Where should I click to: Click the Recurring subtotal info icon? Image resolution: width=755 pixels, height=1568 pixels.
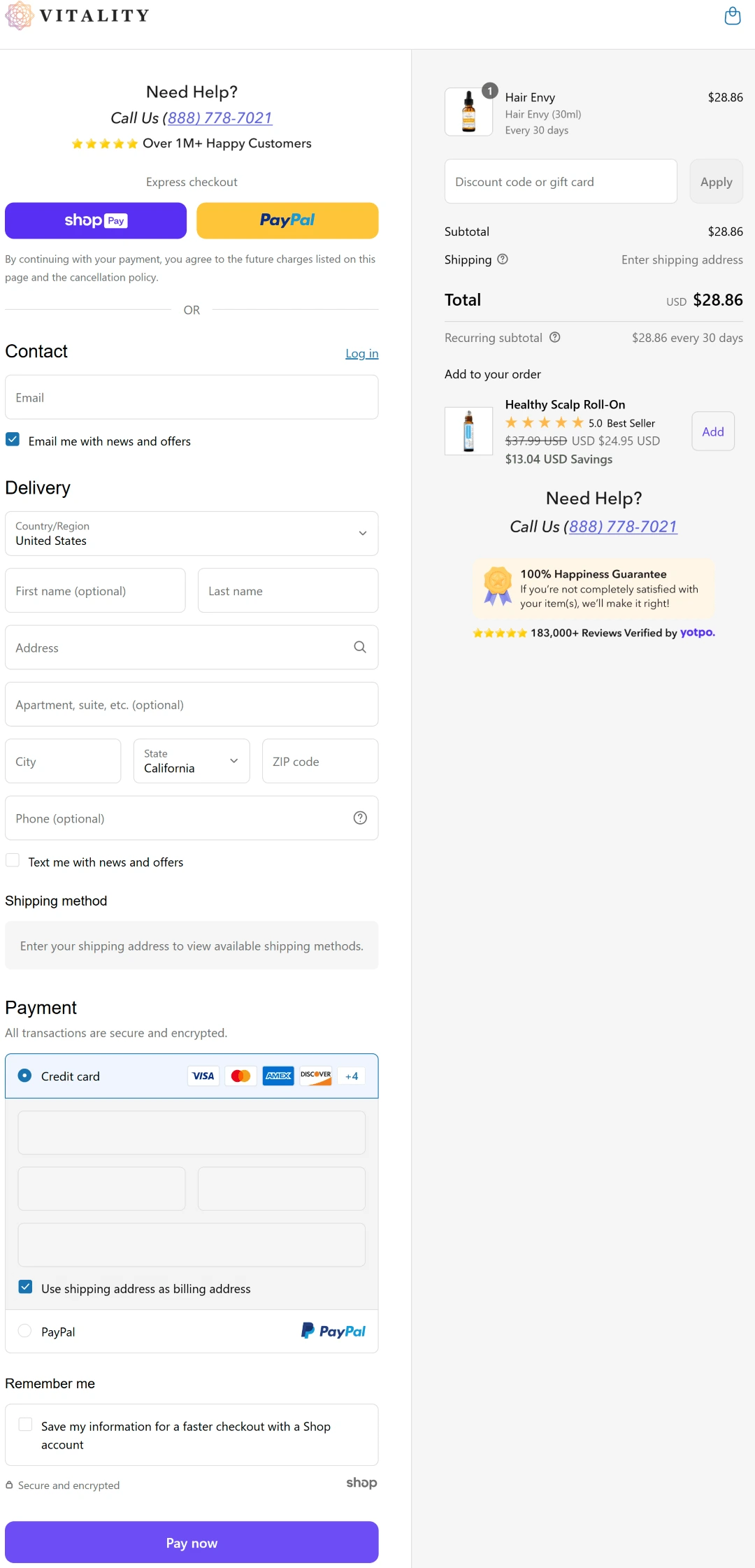[x=555, y=338]
